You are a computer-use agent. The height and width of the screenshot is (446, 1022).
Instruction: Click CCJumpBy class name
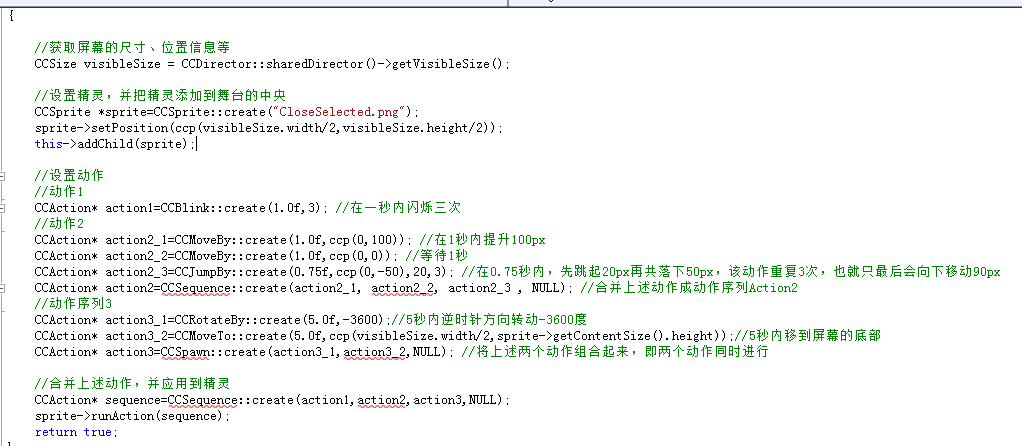(205, 272)
